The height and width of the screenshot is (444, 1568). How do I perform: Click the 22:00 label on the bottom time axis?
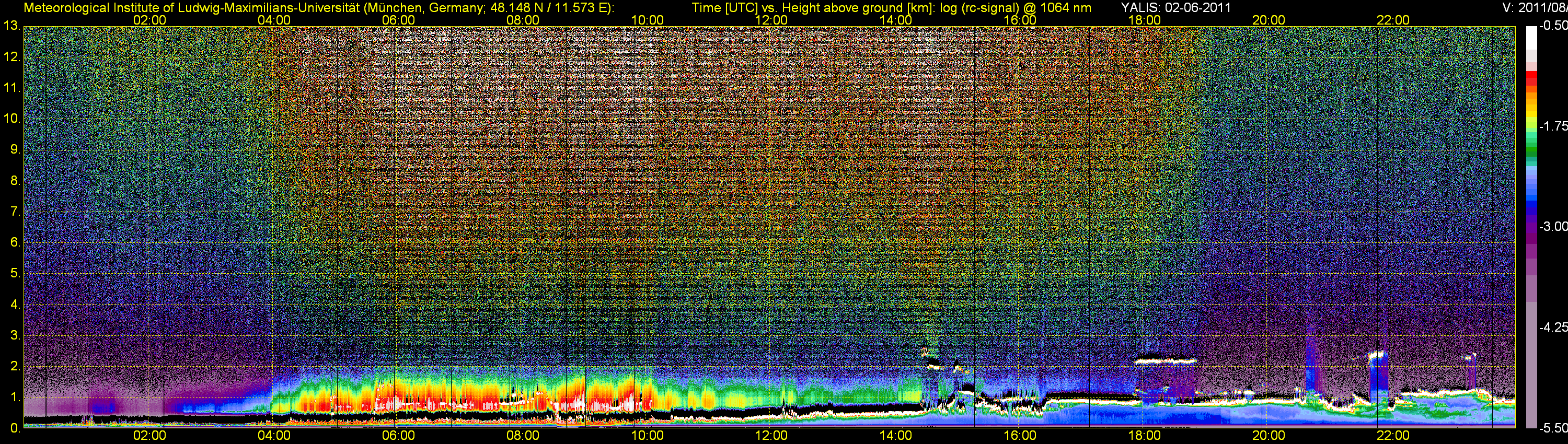click(1393, 436)
